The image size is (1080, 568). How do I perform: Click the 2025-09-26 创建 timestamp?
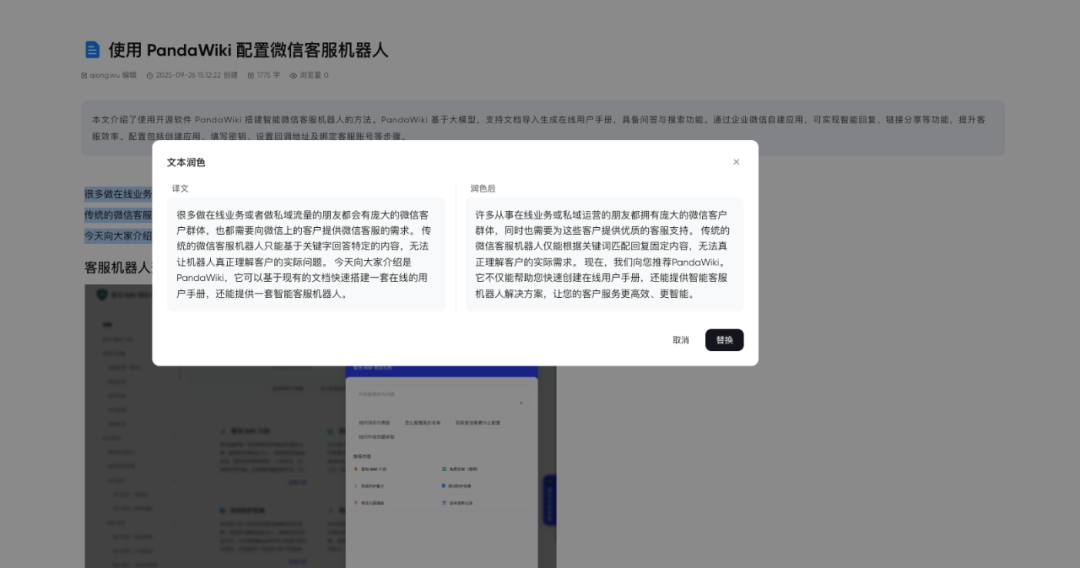coord(192,75)
